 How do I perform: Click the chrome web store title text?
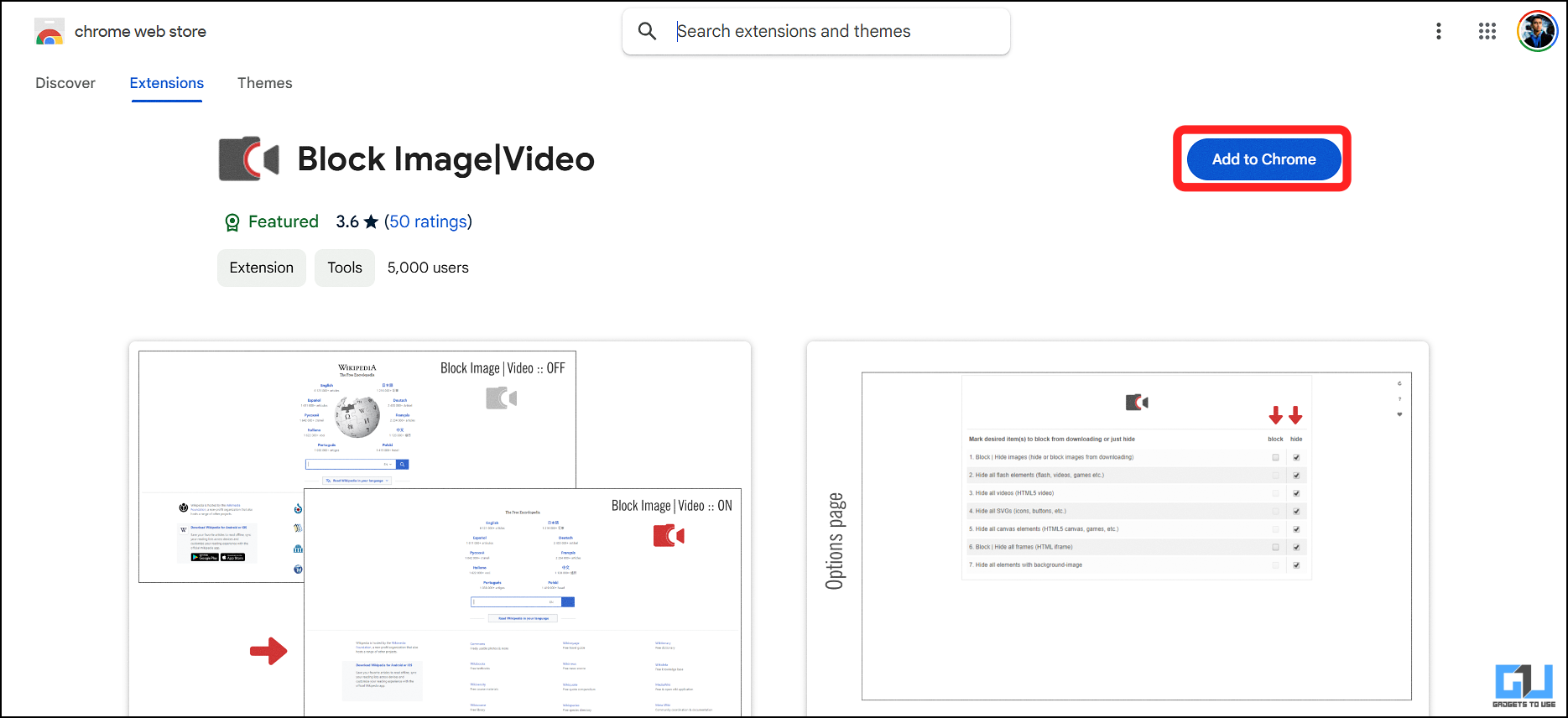(140, 32)
